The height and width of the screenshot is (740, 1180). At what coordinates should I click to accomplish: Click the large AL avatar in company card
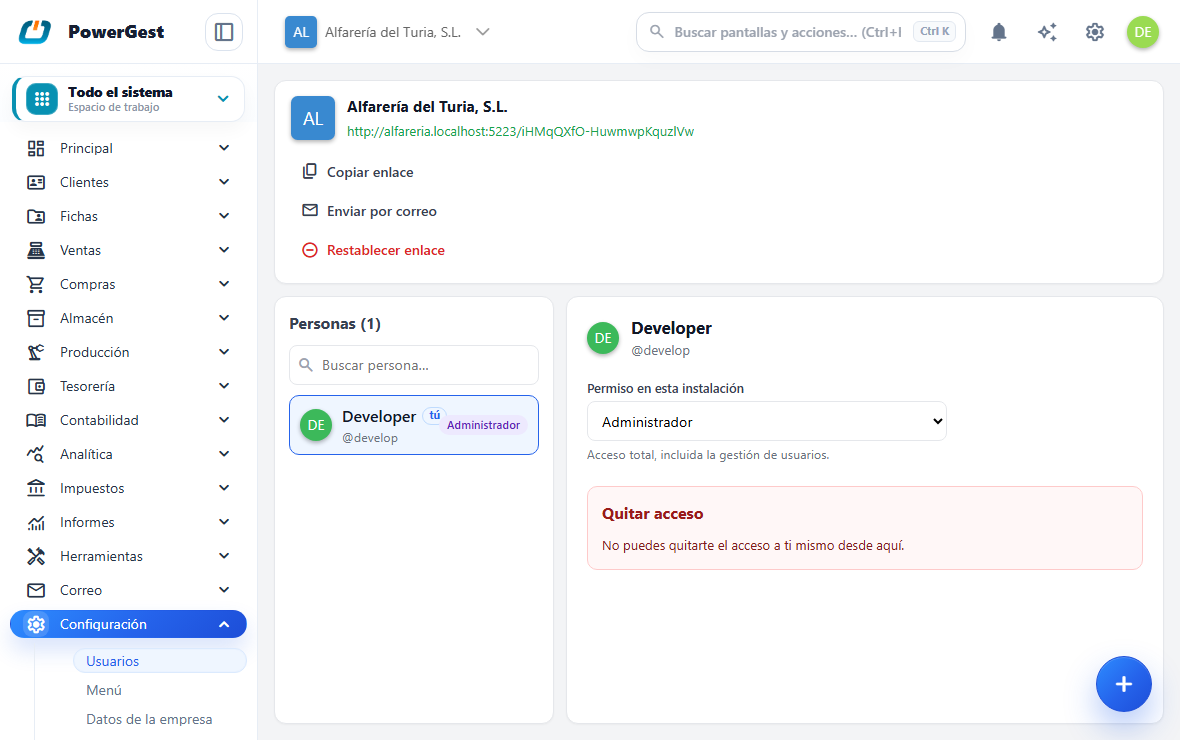(313, 118)
